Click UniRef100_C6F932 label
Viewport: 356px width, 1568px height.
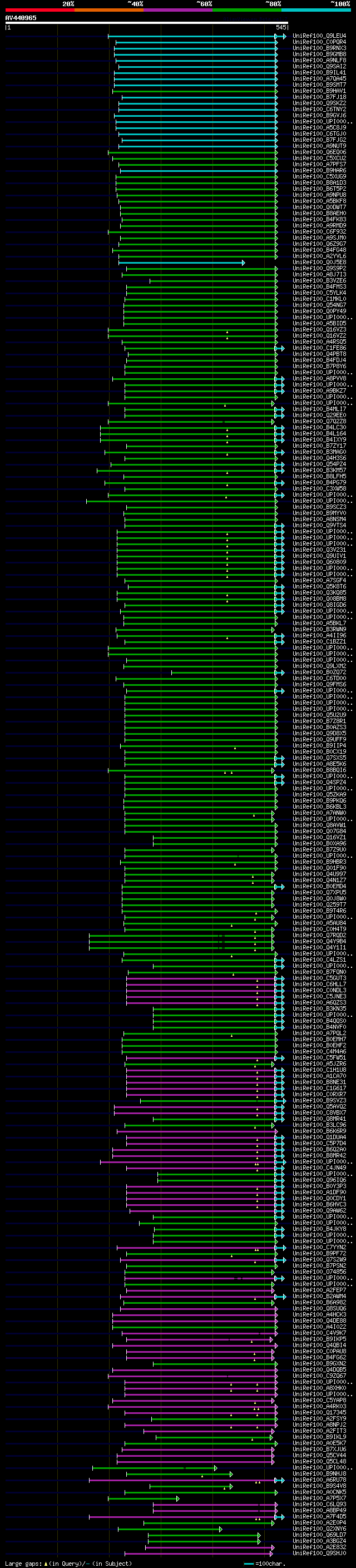pos(319,231)
